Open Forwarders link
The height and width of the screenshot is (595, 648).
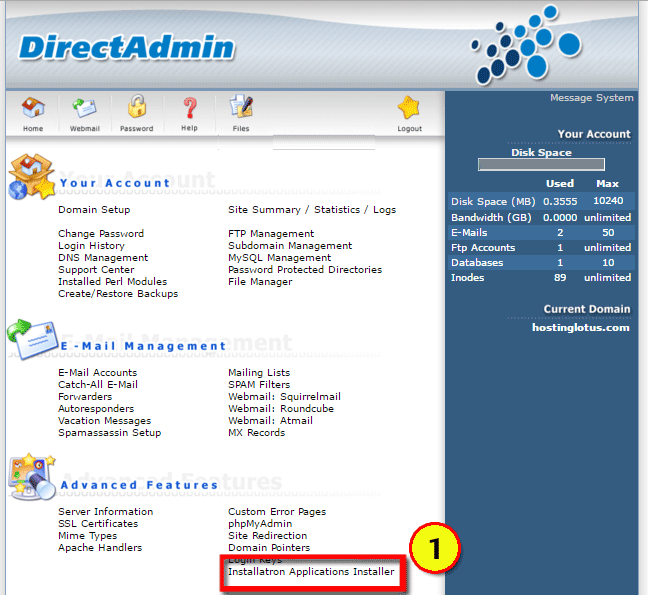coord(85,397)
